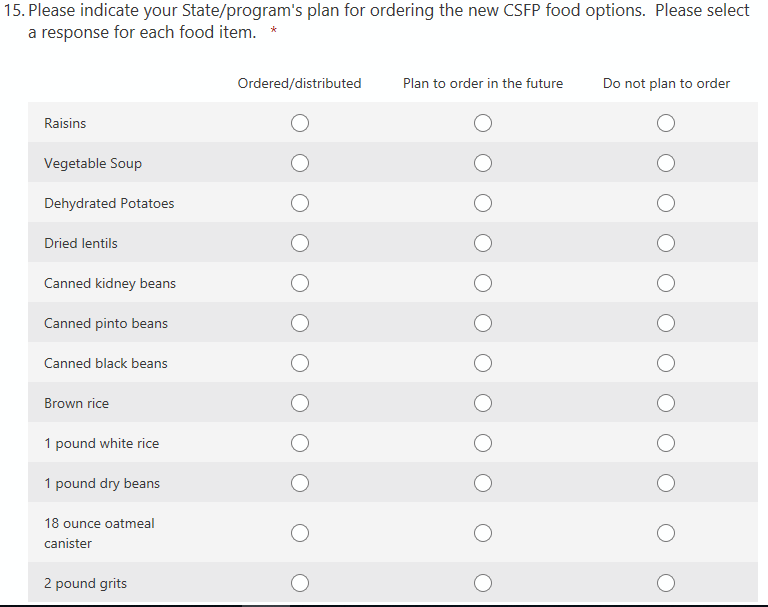Select Ordered/distributed for Vegetable Soup

coord(299,163)
